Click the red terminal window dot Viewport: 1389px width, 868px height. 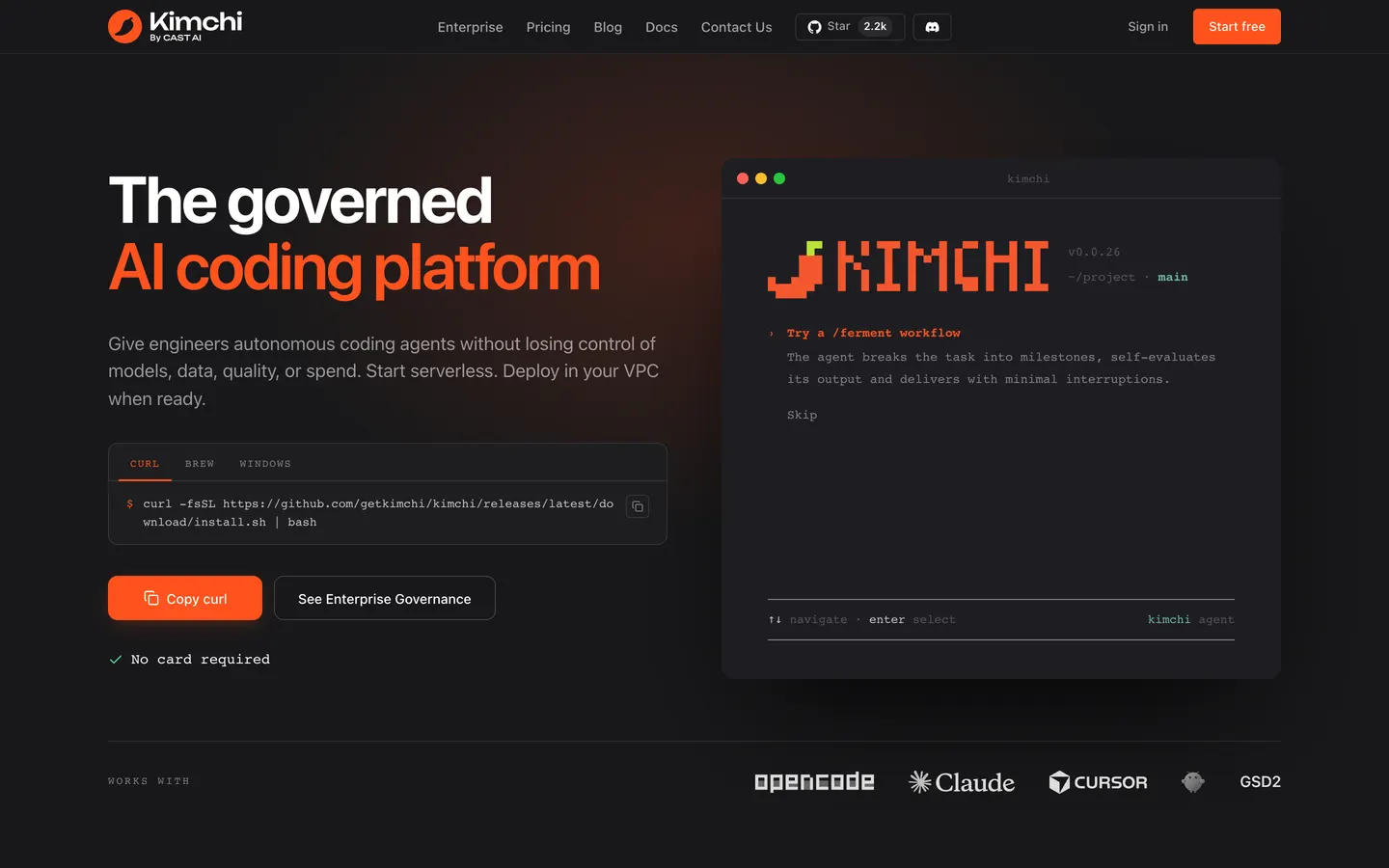coord(743,178)
